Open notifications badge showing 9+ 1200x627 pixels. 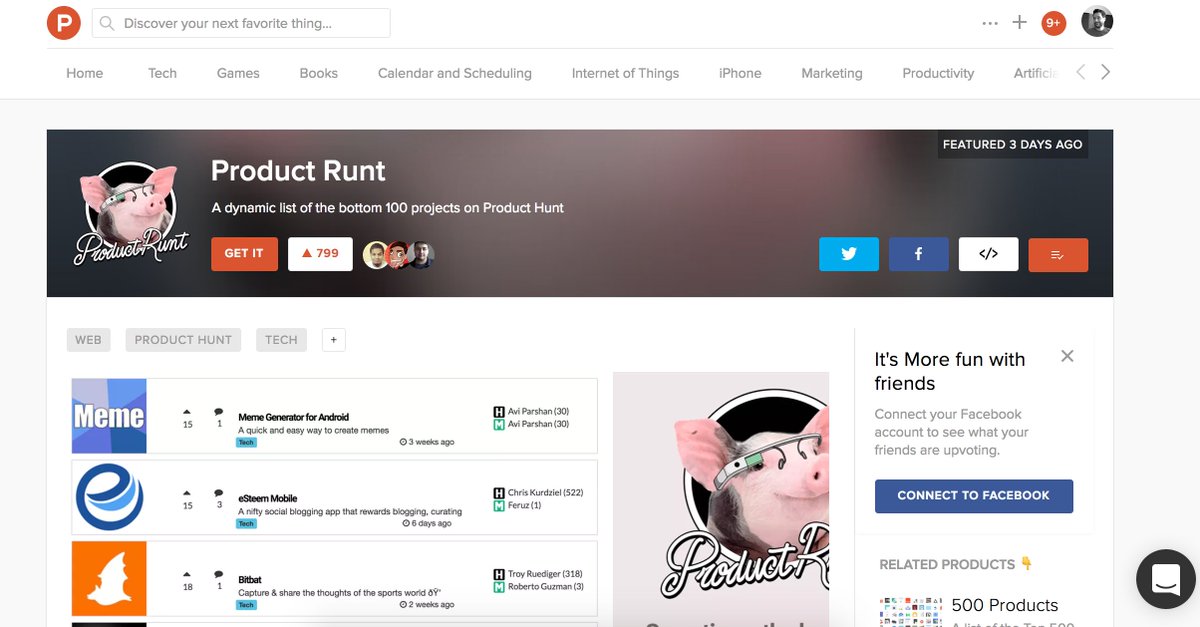[x=1053, y=23]
